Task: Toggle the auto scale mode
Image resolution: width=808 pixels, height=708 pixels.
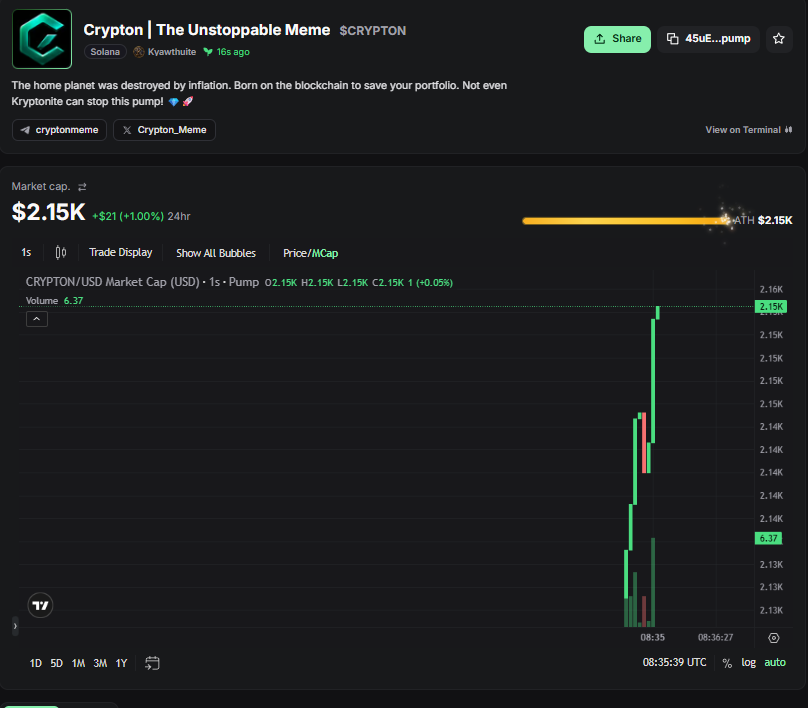Action: point(775,663)
